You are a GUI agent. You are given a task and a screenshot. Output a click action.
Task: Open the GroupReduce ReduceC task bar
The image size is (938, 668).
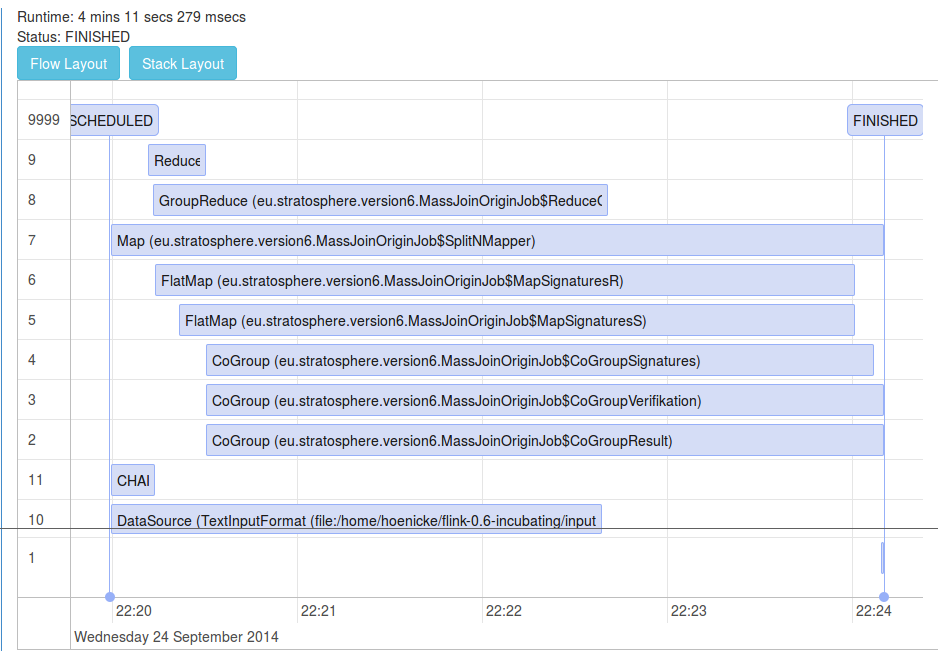[380, 201]
